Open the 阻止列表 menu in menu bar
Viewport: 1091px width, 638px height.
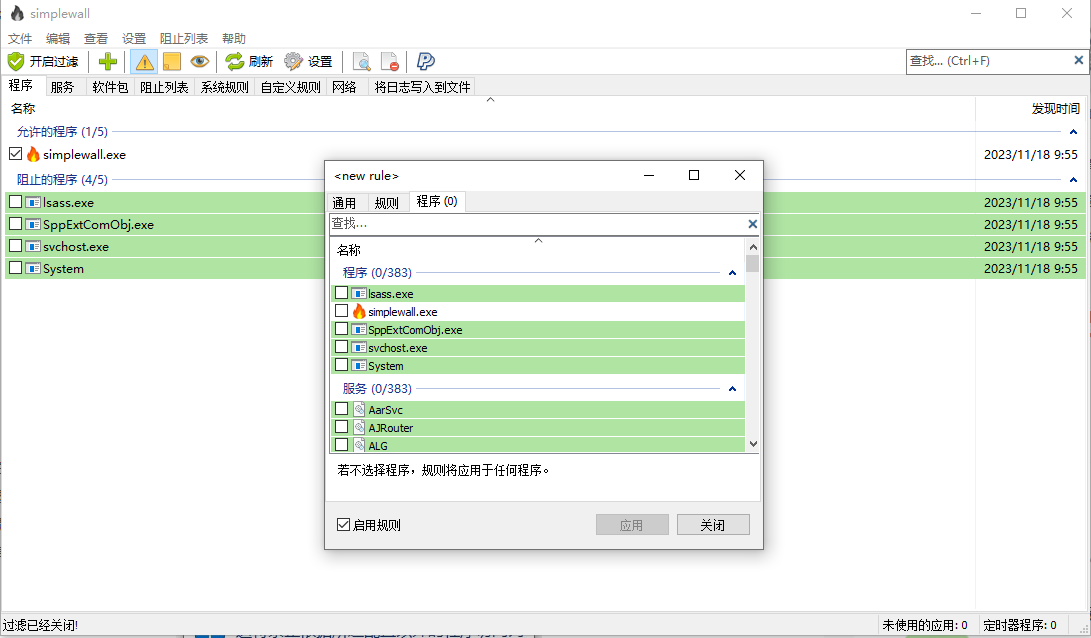pyautogui.click(x=184, y=38)
